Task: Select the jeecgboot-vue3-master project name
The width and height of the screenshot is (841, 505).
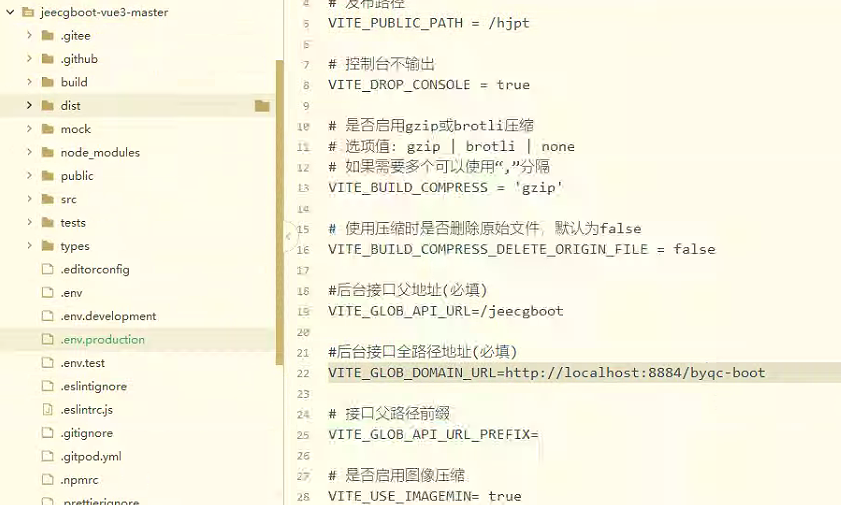Action: tap(104, 12)
